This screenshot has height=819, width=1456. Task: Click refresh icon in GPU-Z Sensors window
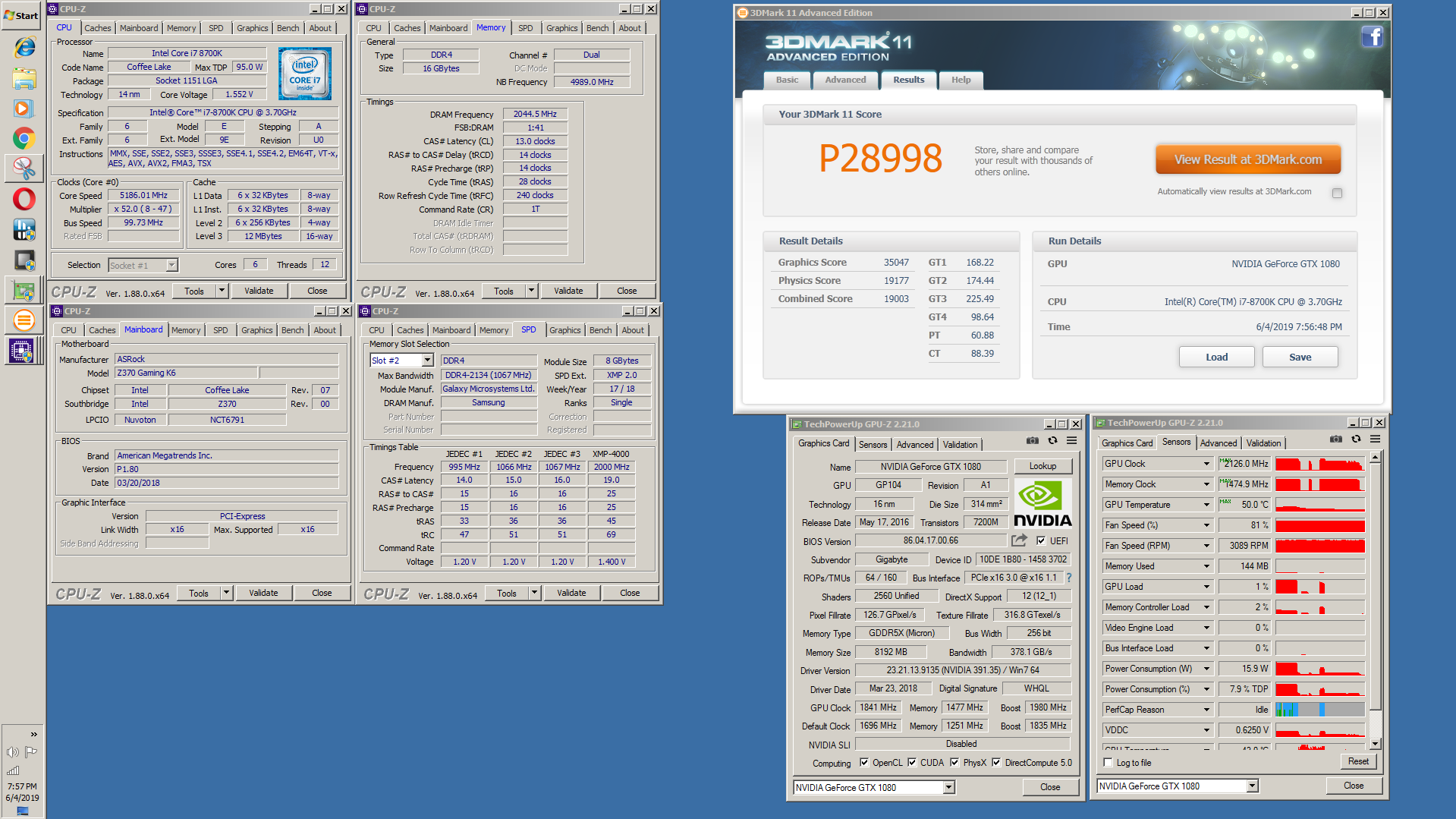click(x=1356, y=439)
